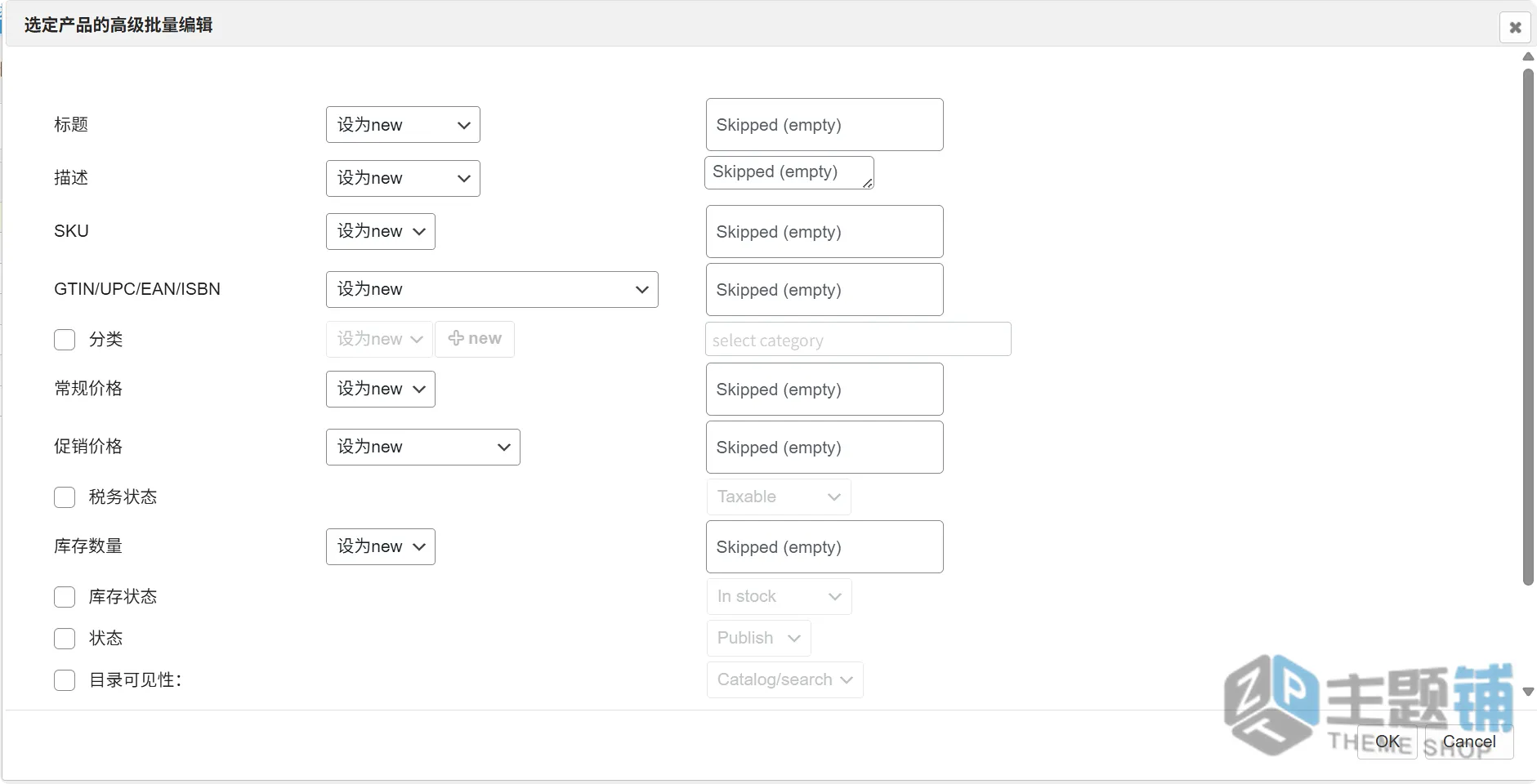Focus the 标题 value input field
Screen dimensions: 1537x784
tap(824, 125)
